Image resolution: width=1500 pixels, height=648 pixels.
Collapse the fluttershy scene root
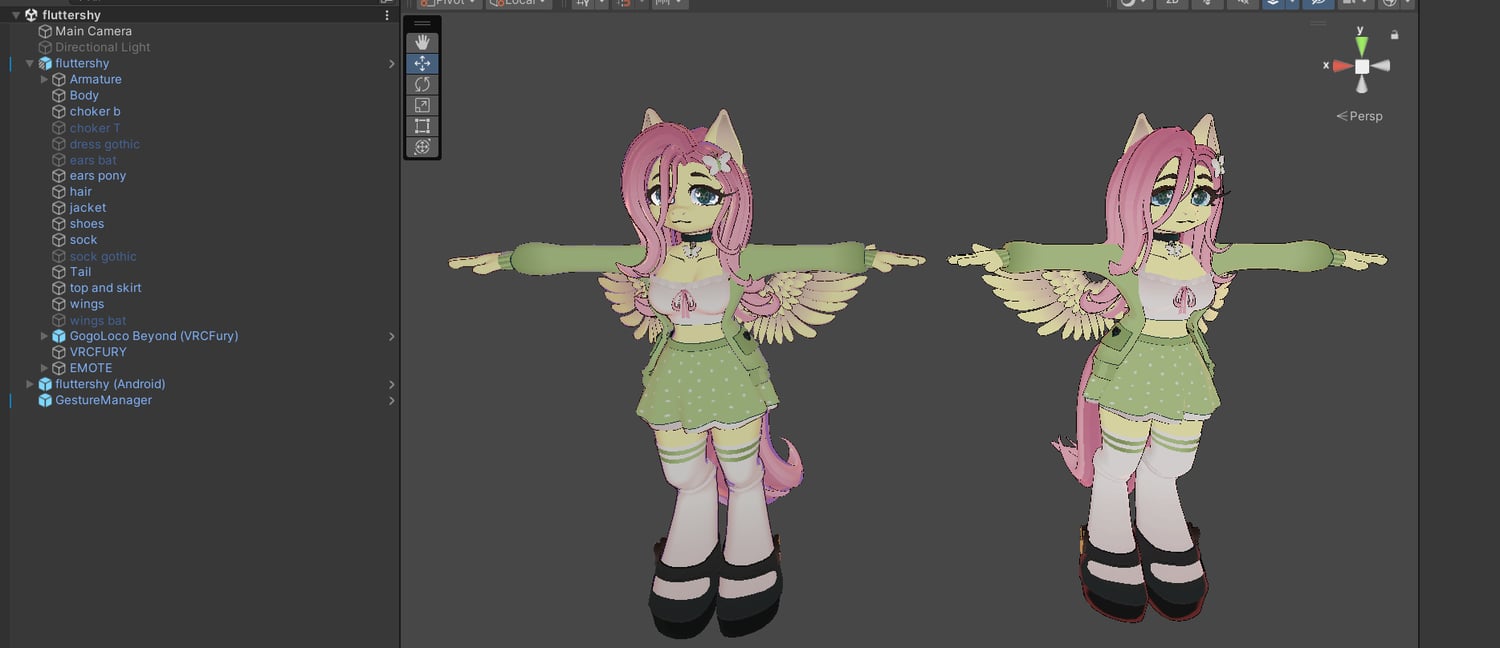pyautogui.click(x=16, y=15)
